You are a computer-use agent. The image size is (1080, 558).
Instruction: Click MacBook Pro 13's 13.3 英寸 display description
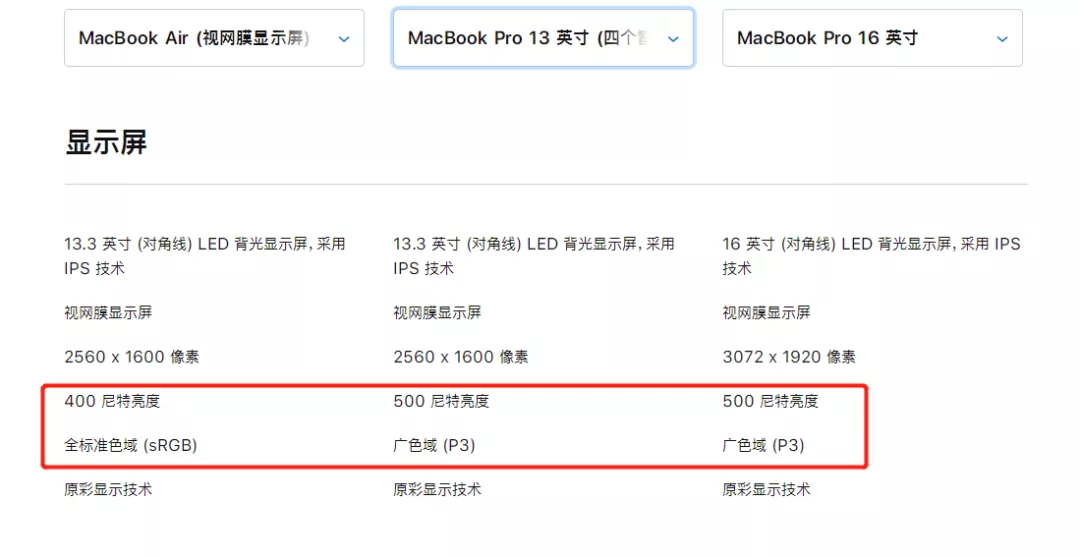pos(534,256)
